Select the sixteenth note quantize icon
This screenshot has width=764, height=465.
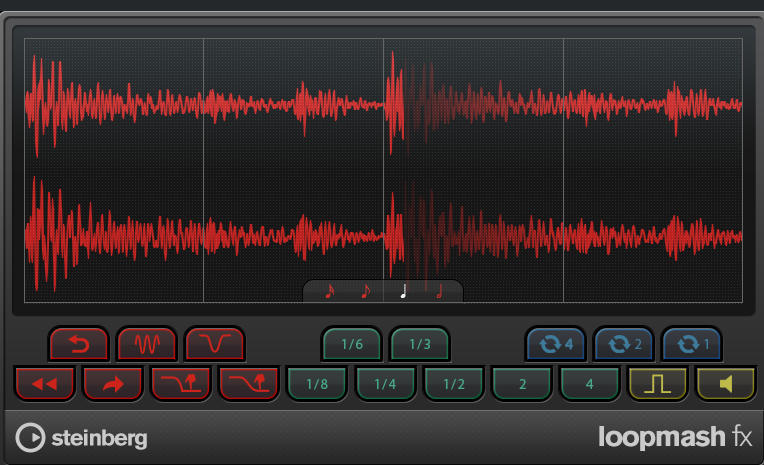pyautogui.click(x=330, y=291)
